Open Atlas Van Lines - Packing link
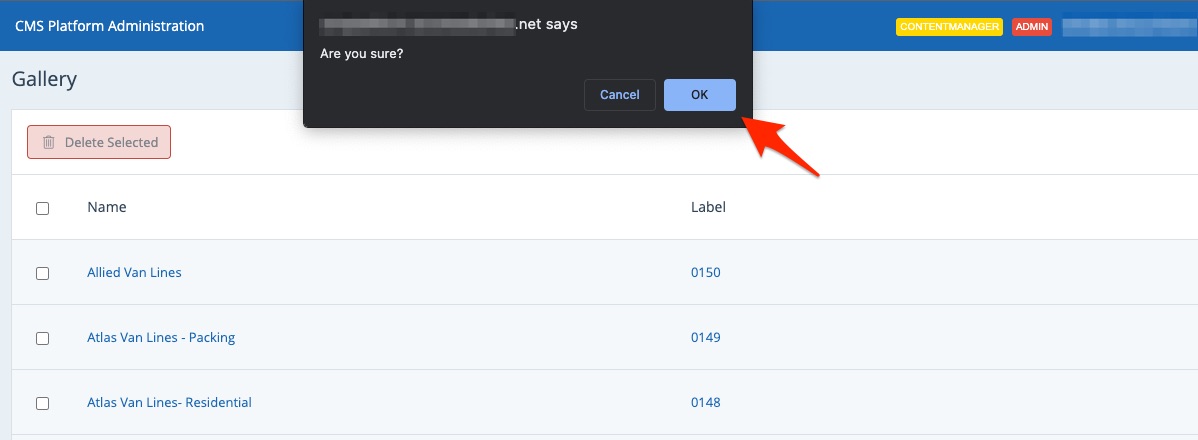This screenshot has height=440, width=1198. coord(161,337)
